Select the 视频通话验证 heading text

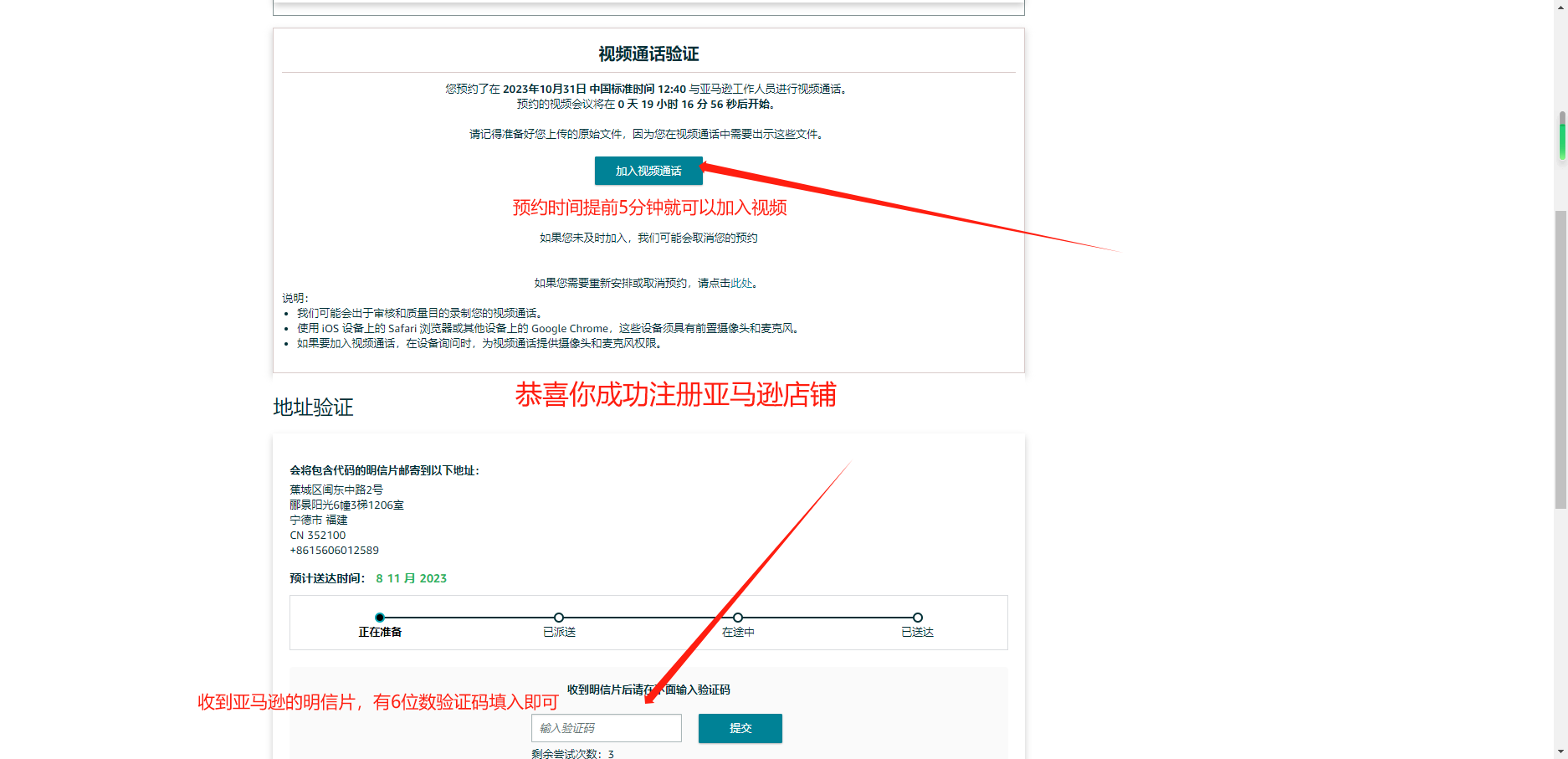click(648, 54)
